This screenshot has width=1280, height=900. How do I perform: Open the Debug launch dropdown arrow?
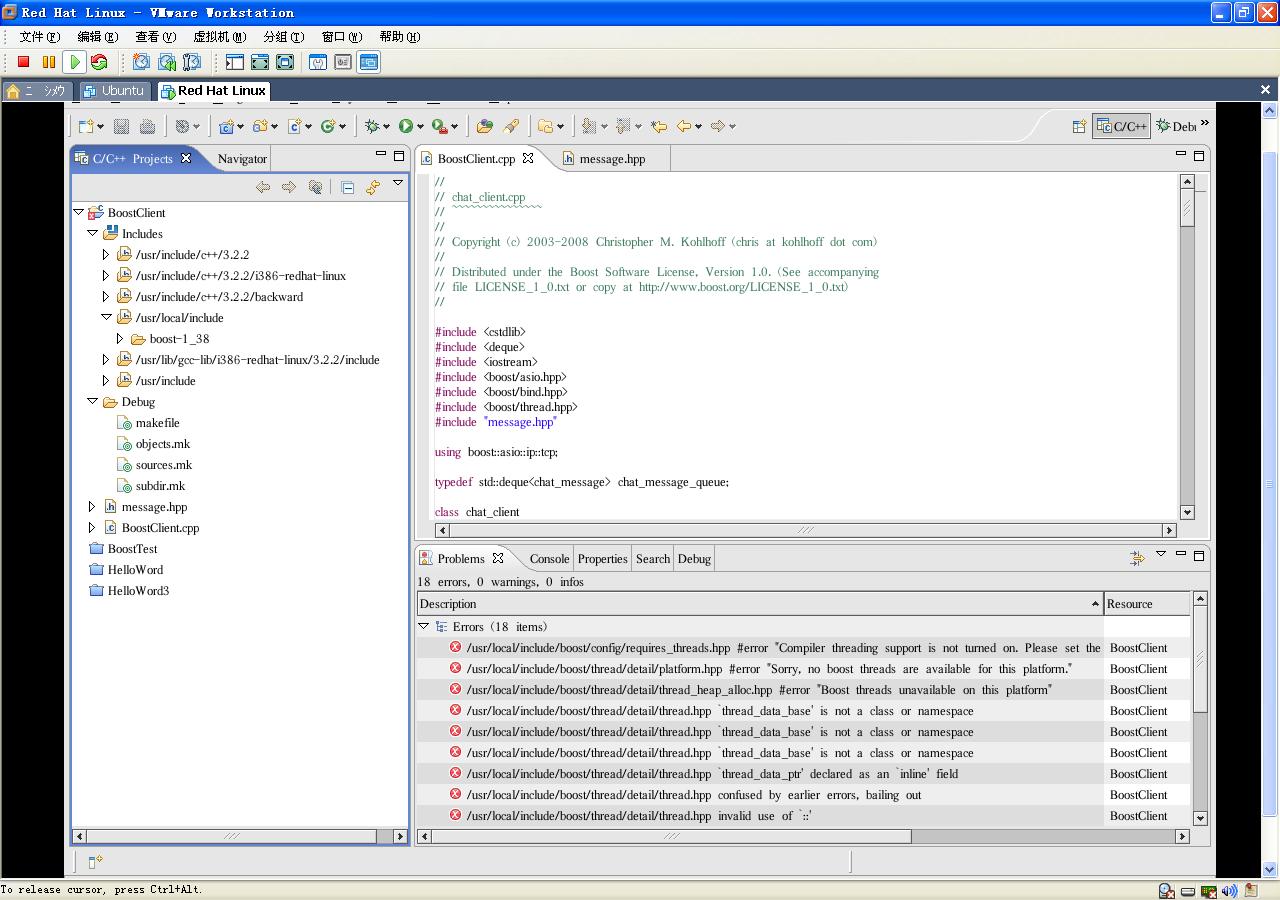click(387, 127)
